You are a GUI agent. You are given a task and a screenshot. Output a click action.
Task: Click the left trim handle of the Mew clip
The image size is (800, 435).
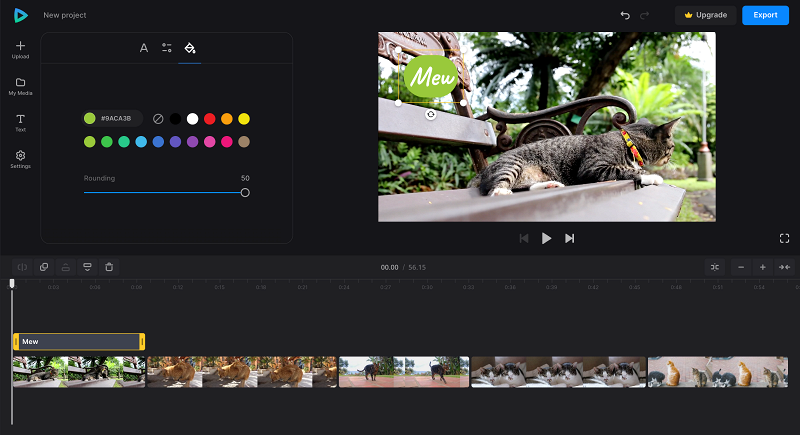click(16, 342)
